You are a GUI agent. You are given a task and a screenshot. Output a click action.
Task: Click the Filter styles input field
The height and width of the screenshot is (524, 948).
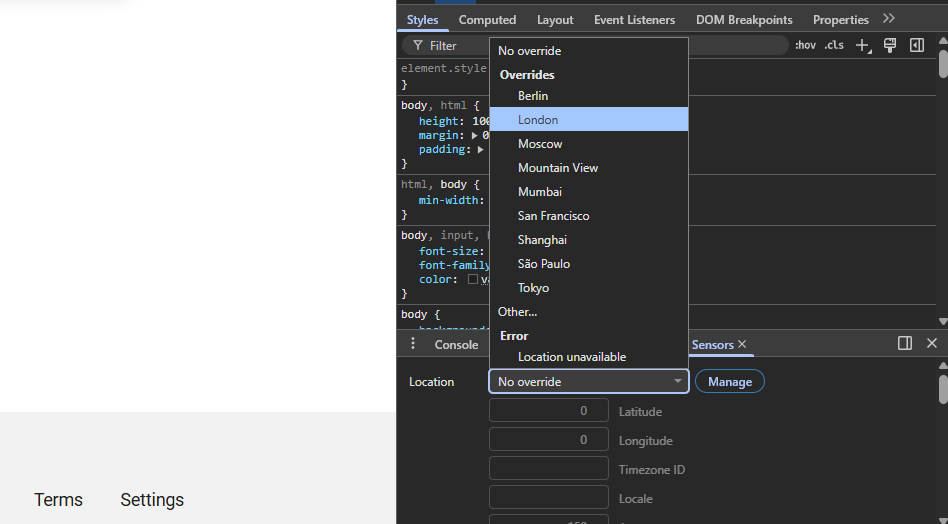(x=596, y=45)
